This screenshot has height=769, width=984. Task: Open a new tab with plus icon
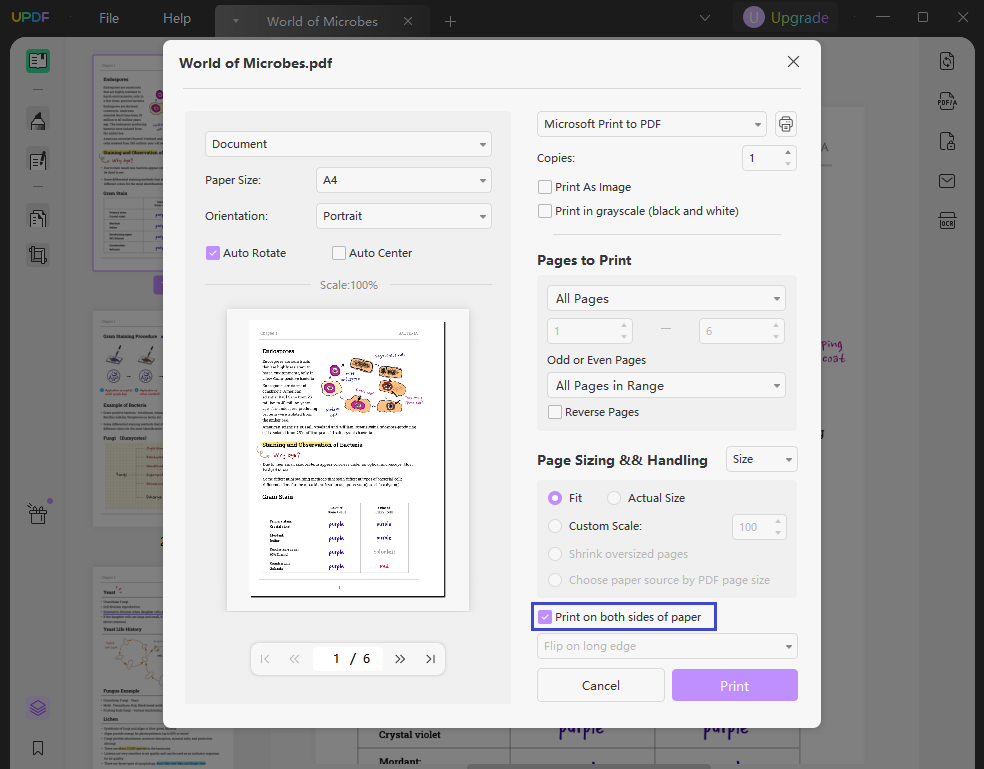pos(450,21)
